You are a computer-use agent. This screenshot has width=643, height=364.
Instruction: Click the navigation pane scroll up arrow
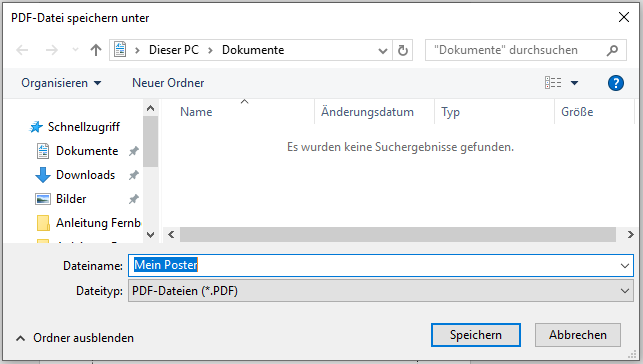click(x=150, y=108)
